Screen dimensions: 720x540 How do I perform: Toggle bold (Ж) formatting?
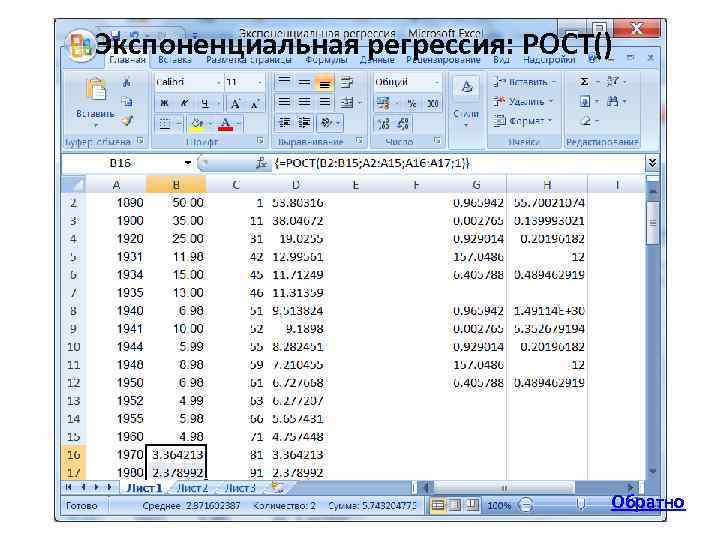(x=164, y=104)
